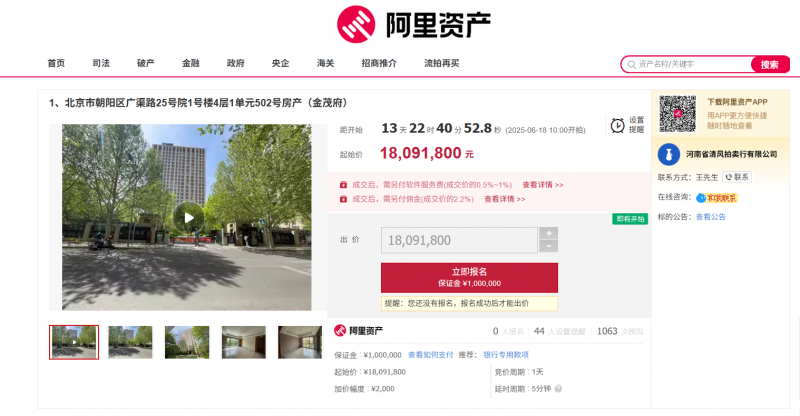
Task: Click the alarm clock 设置提醒 icon
Action: click(x=617, y=125)
